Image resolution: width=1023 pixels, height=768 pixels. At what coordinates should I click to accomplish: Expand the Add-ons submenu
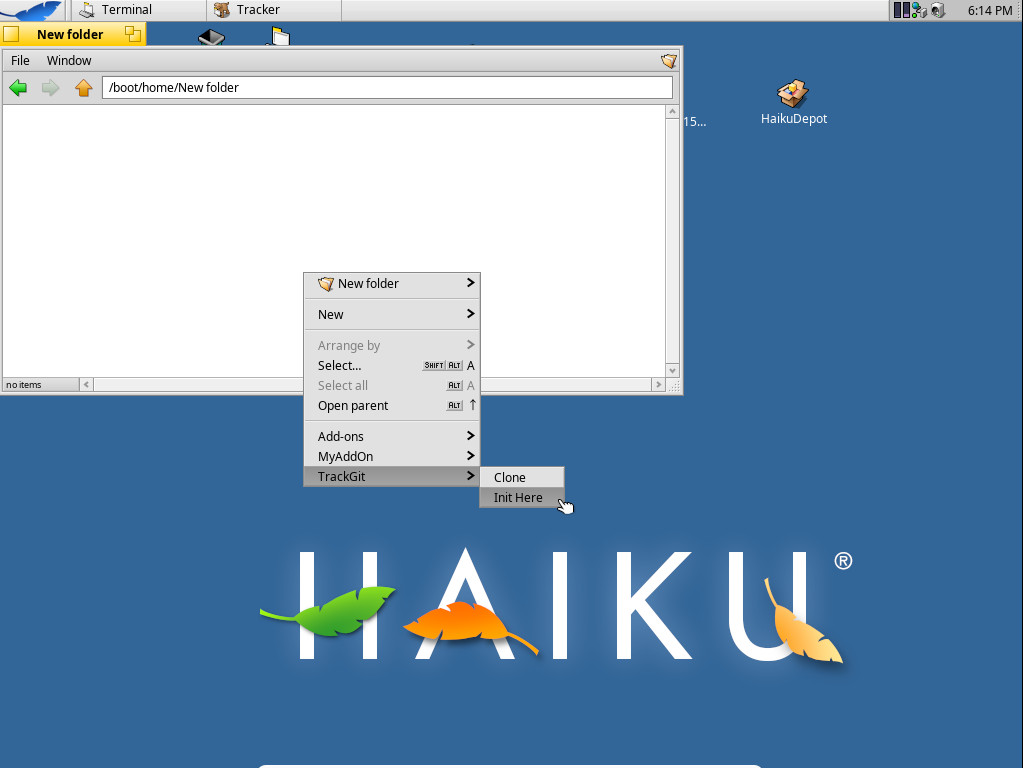pos(392,437)
